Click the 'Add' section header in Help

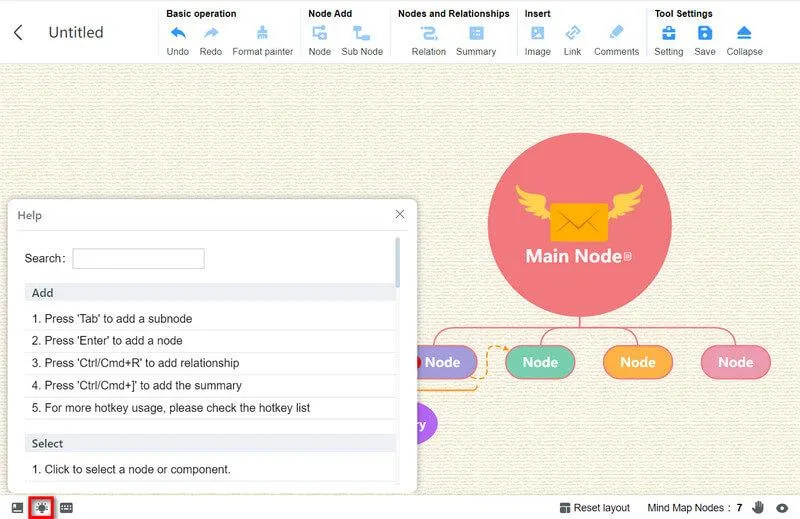click(210, 293)
